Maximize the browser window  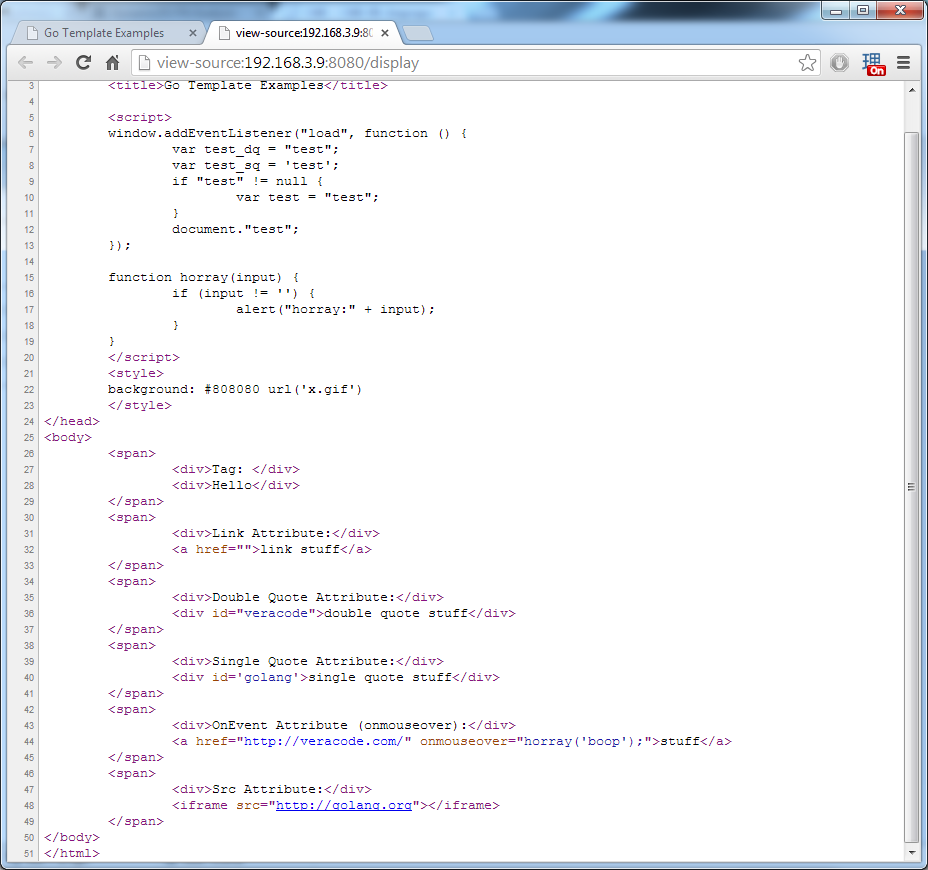tap(863, 10)
